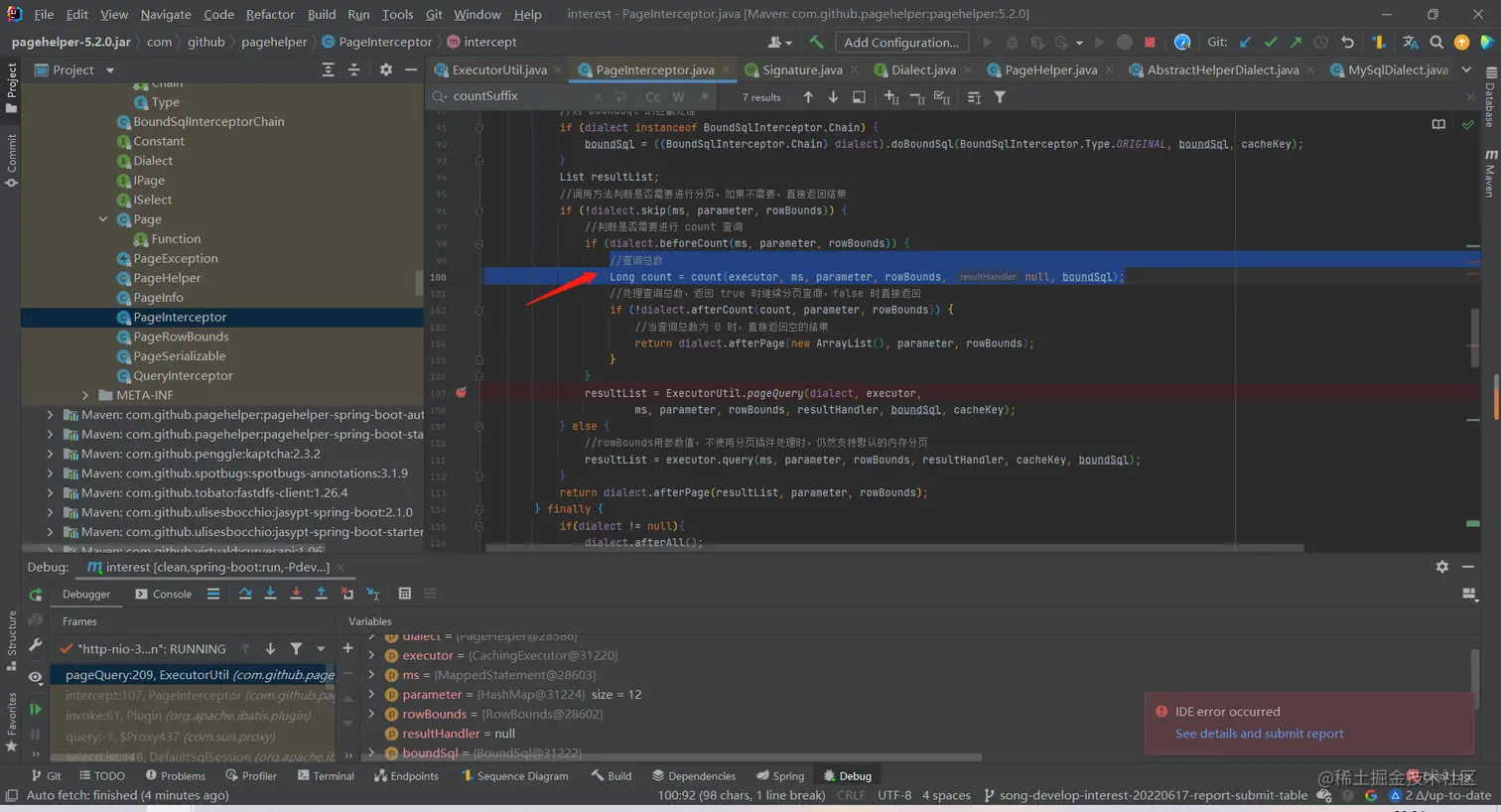The height and width of the screenshot is (812, 1501).
Task: Toggle reader mode book icon in editor
Action: click(1438, 124)
